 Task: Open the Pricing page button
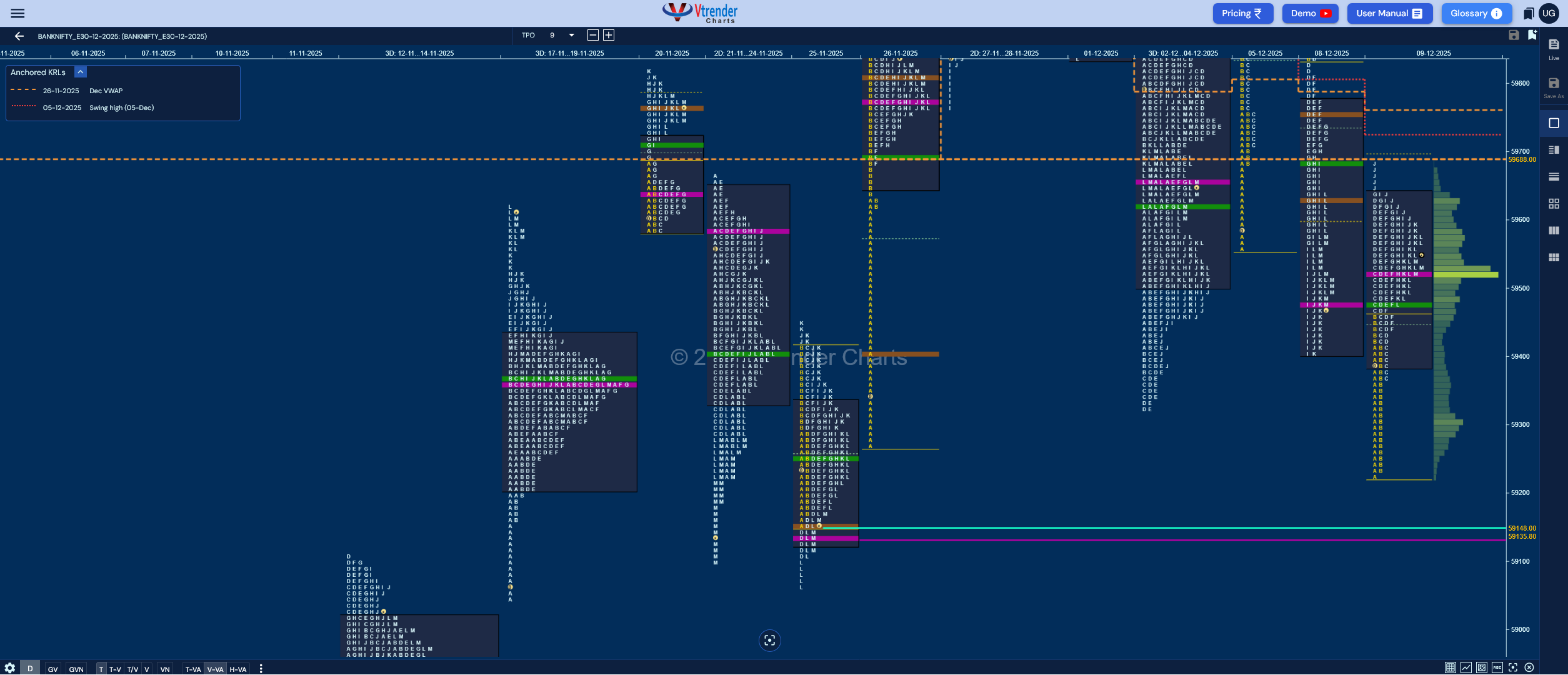1242,13
